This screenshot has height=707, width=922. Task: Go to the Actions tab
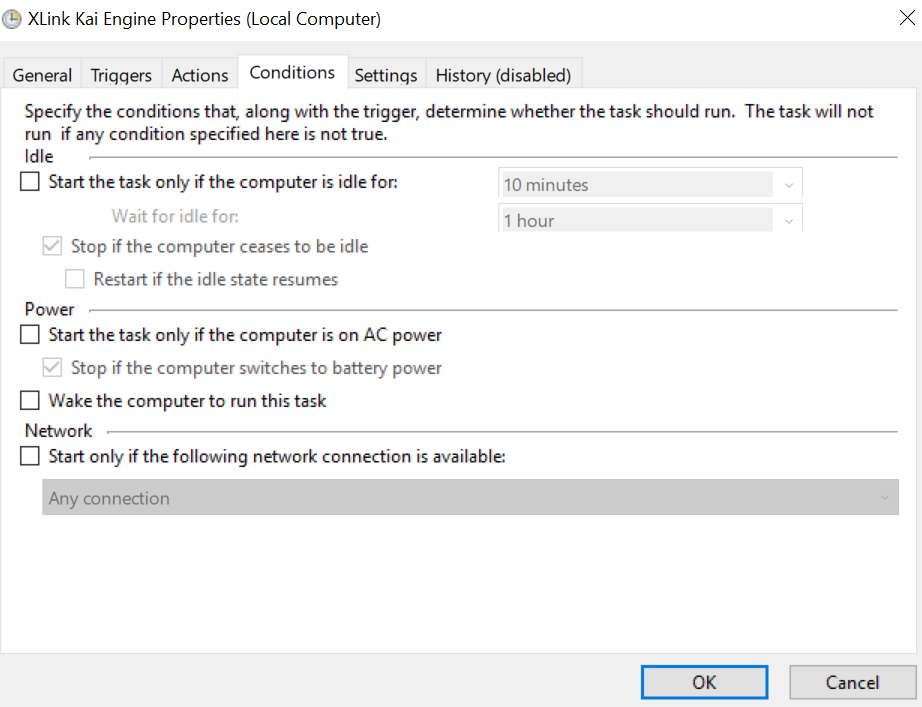(x=200, y=75)
